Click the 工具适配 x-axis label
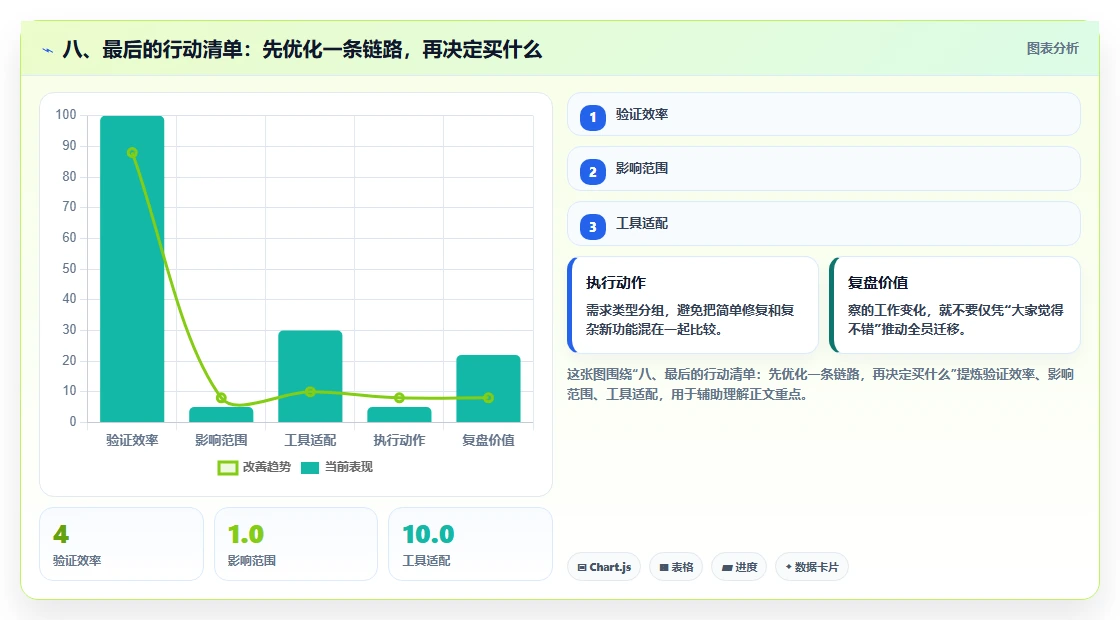Image resolution: width=1120 pixels, height=620 pixels. click(x=310, y=441)
